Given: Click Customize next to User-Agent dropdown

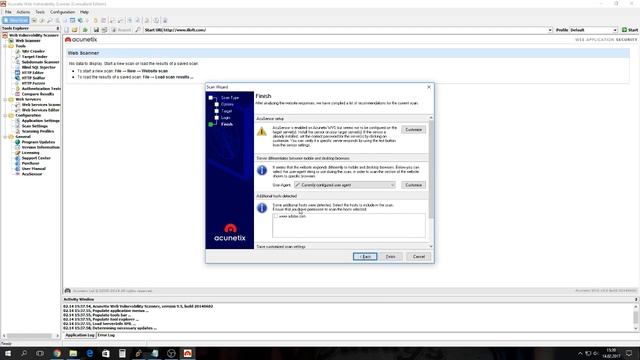Looking at the screenshot, I should 413,185.
